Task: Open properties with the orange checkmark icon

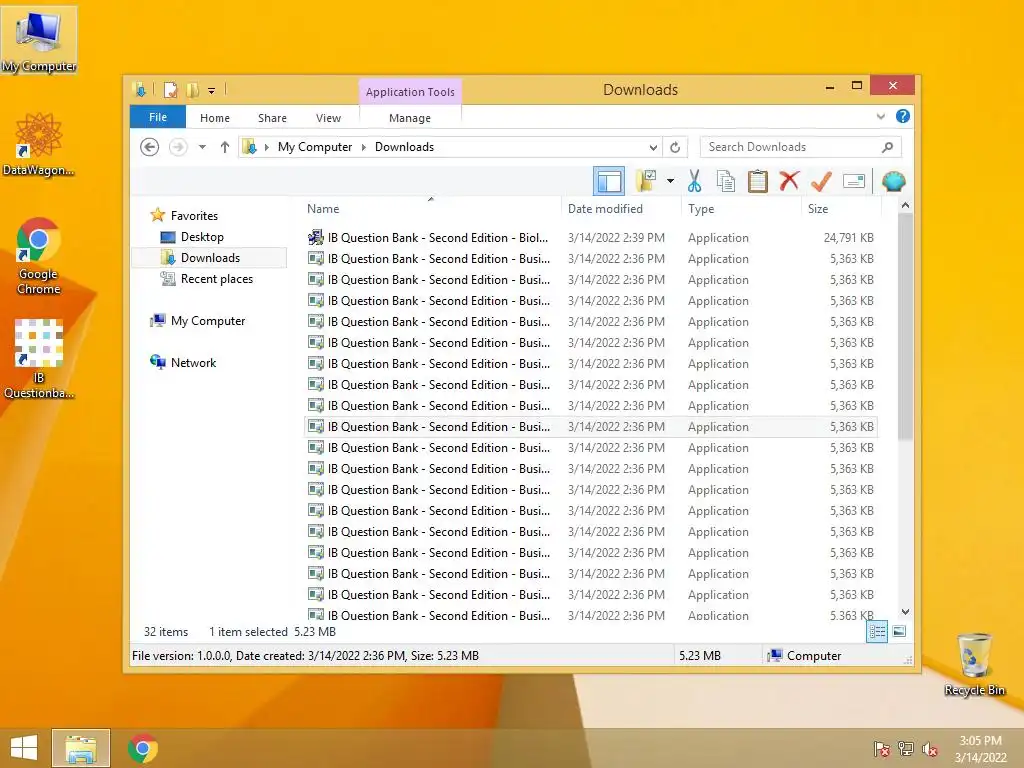Action: 821,181
